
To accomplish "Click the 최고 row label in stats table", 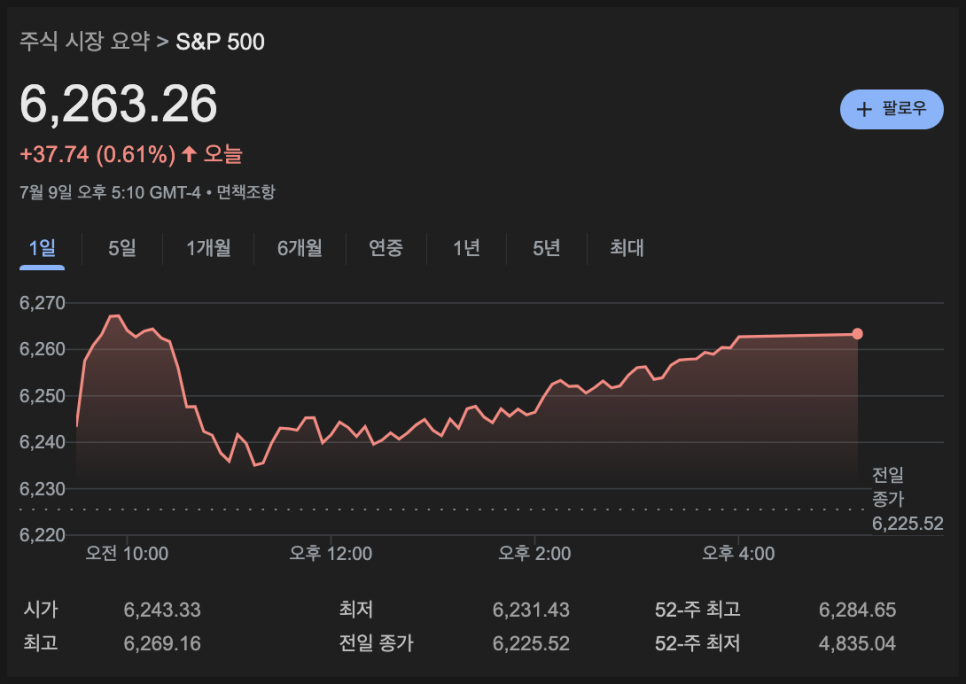I will 41,644.
